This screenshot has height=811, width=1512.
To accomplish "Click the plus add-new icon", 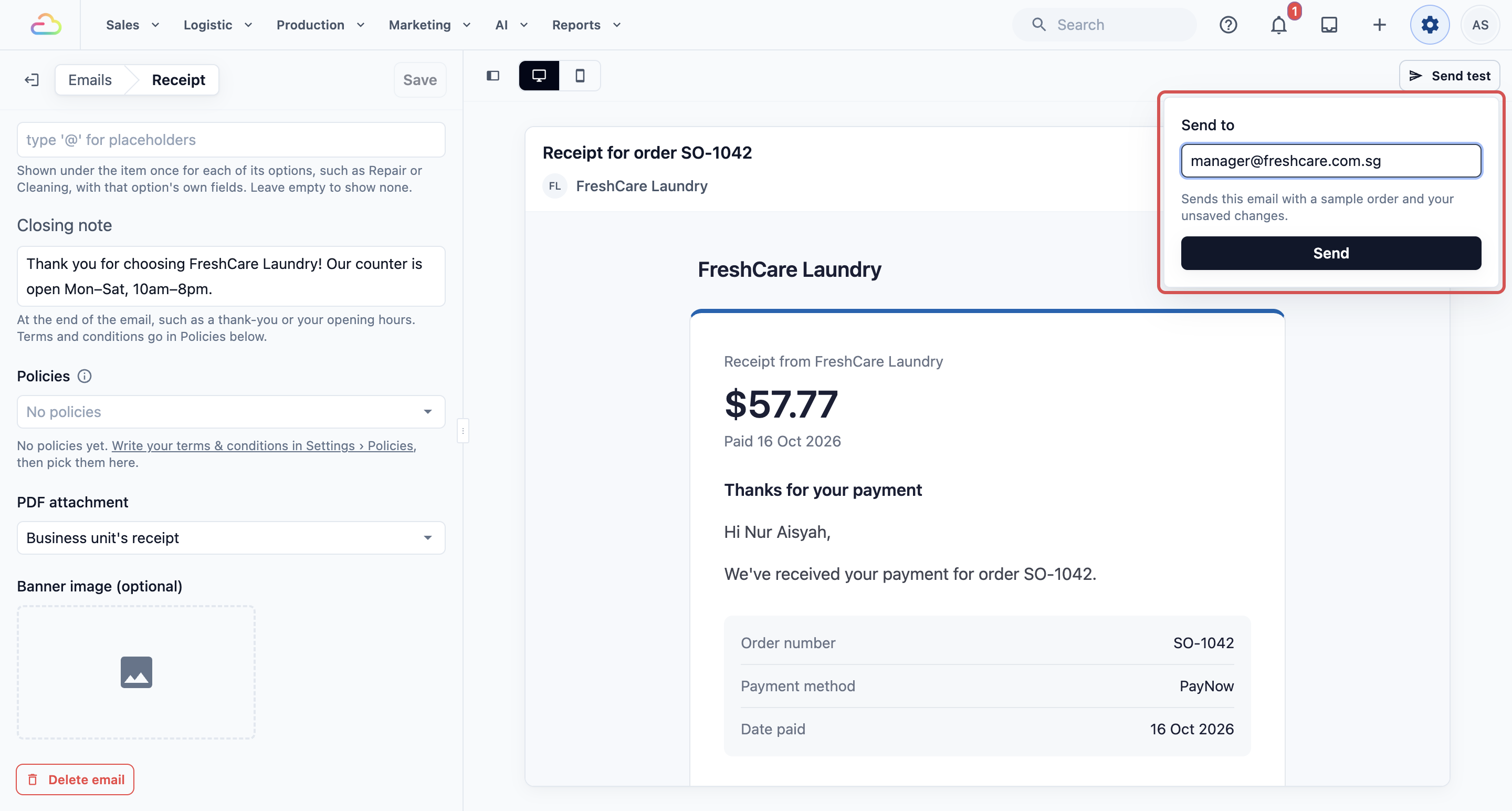I will (x=1379, y=25).
